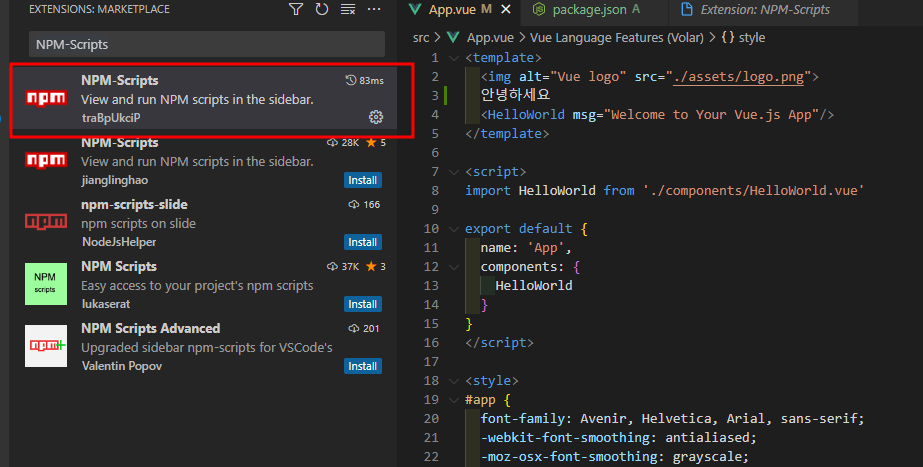Click file icon on Extension tab
This screenshot has height=467, width=923.
[x=686, y=9]
